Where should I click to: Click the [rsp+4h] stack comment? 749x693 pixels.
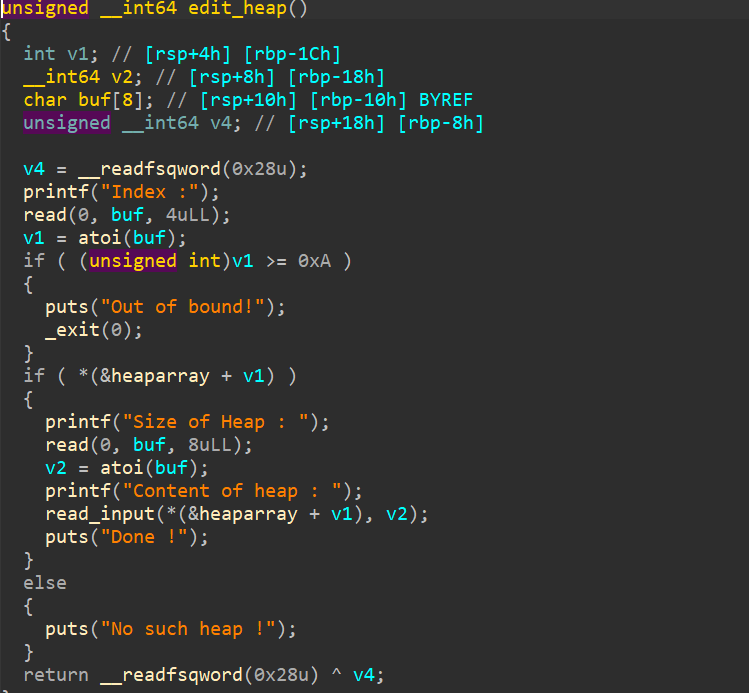[188, 54]
